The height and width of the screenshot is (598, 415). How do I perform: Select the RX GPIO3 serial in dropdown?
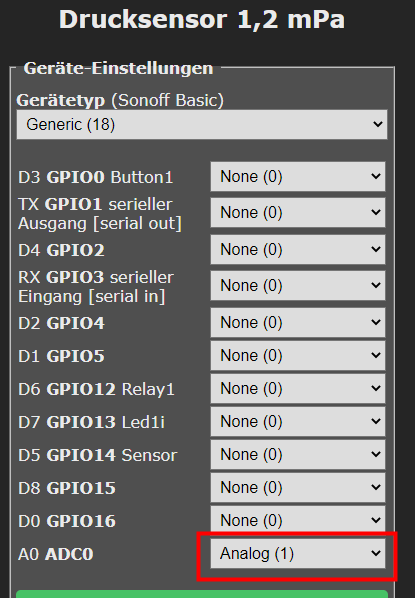[298, 285]
